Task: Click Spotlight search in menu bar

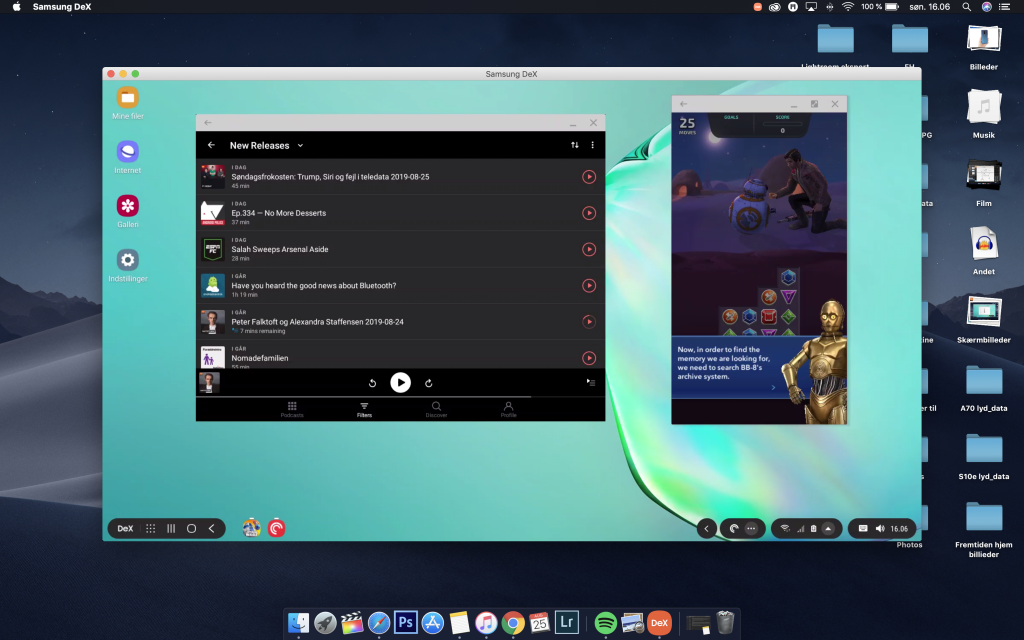Action: point(967,7)
